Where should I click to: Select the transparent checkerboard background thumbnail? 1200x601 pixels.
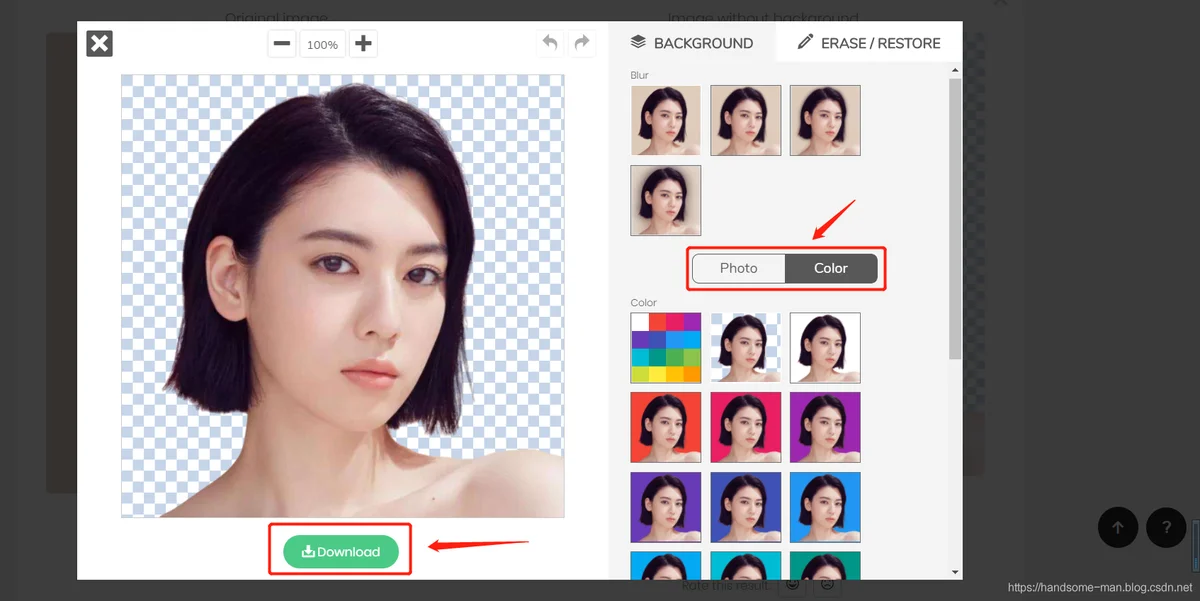tap(746, 348)
